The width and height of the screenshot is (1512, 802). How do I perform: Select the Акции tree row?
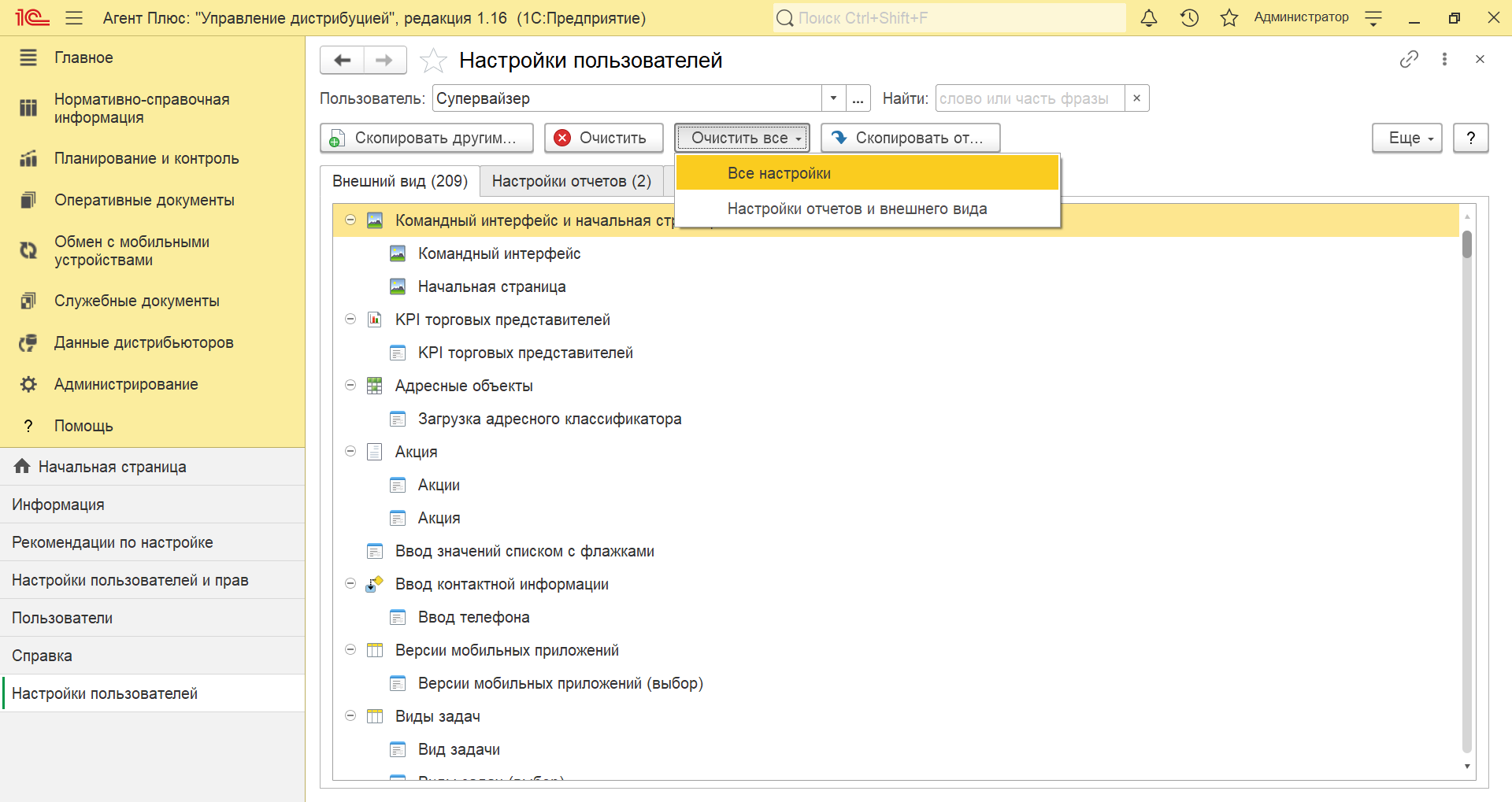896,485
